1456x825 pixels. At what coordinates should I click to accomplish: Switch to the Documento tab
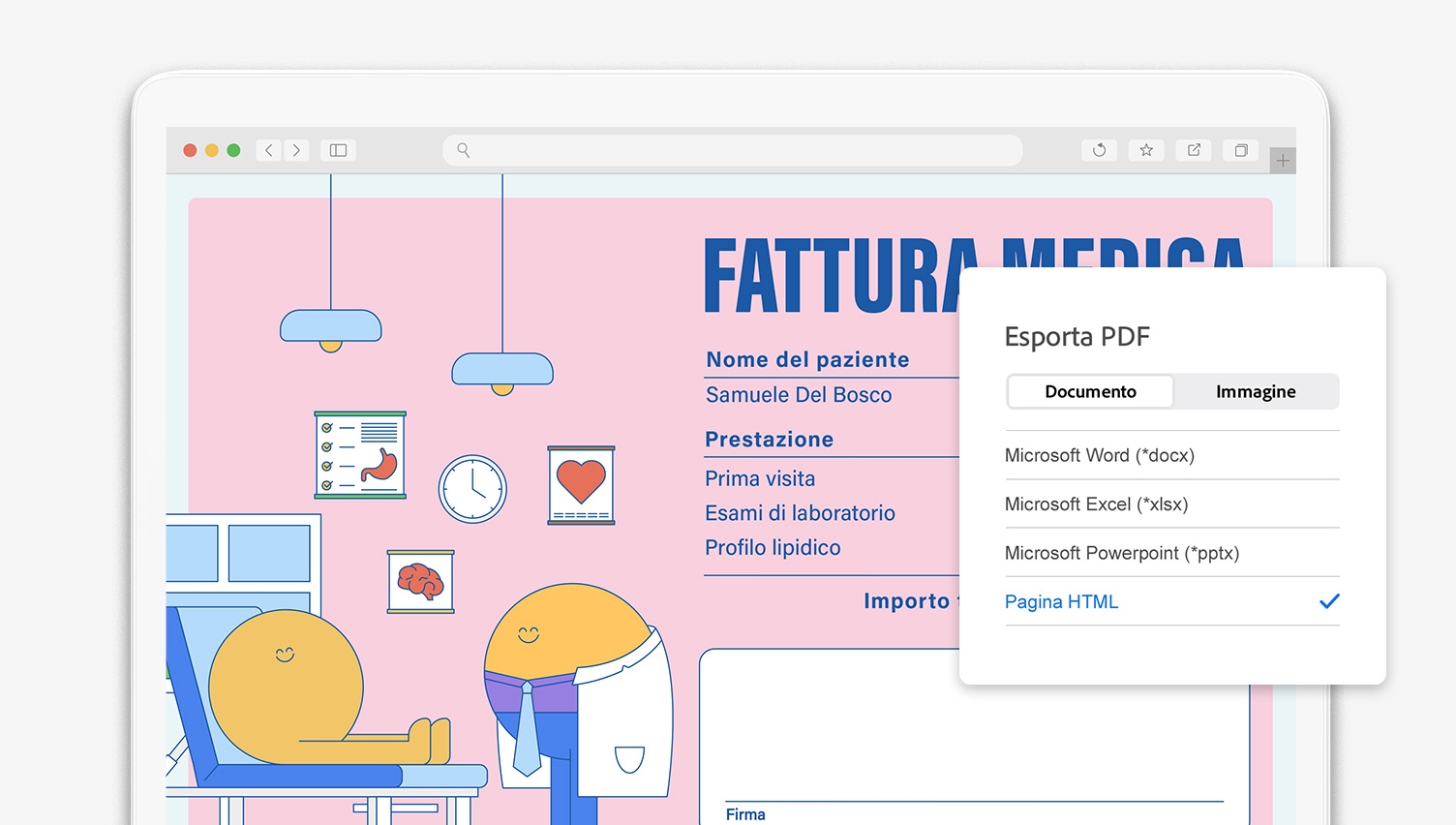(x=1090, y=391)
